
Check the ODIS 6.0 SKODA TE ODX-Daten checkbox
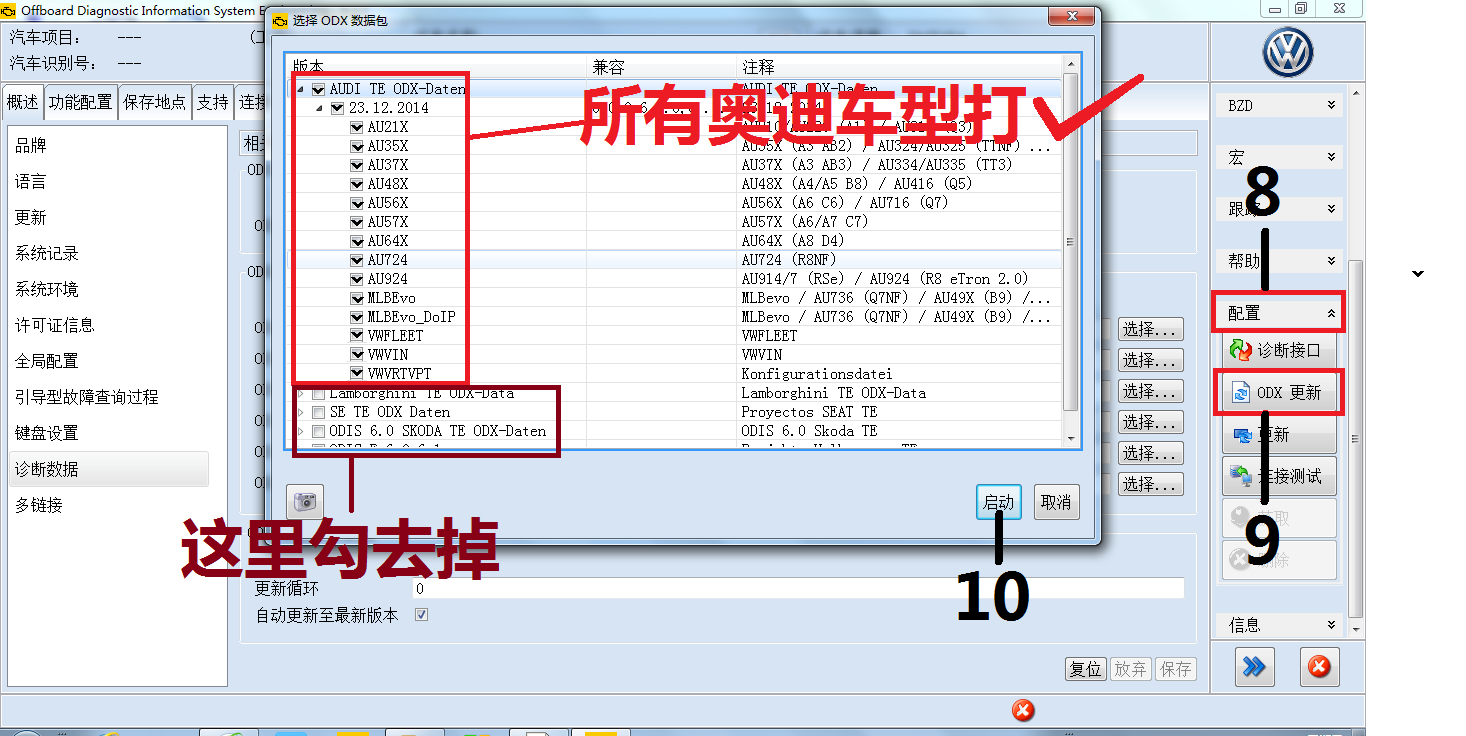tap(318, 431)
